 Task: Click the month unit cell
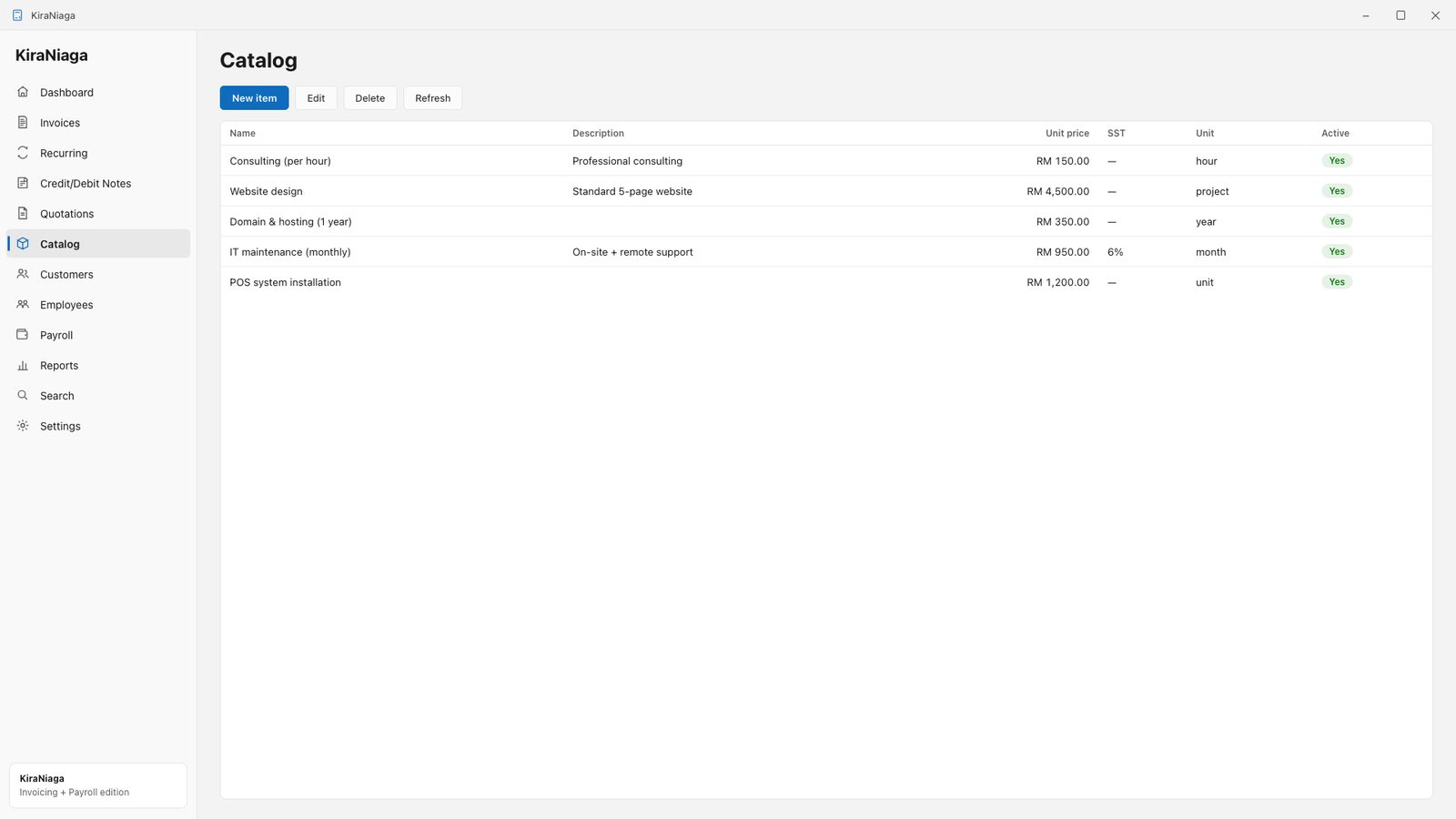1210,252
